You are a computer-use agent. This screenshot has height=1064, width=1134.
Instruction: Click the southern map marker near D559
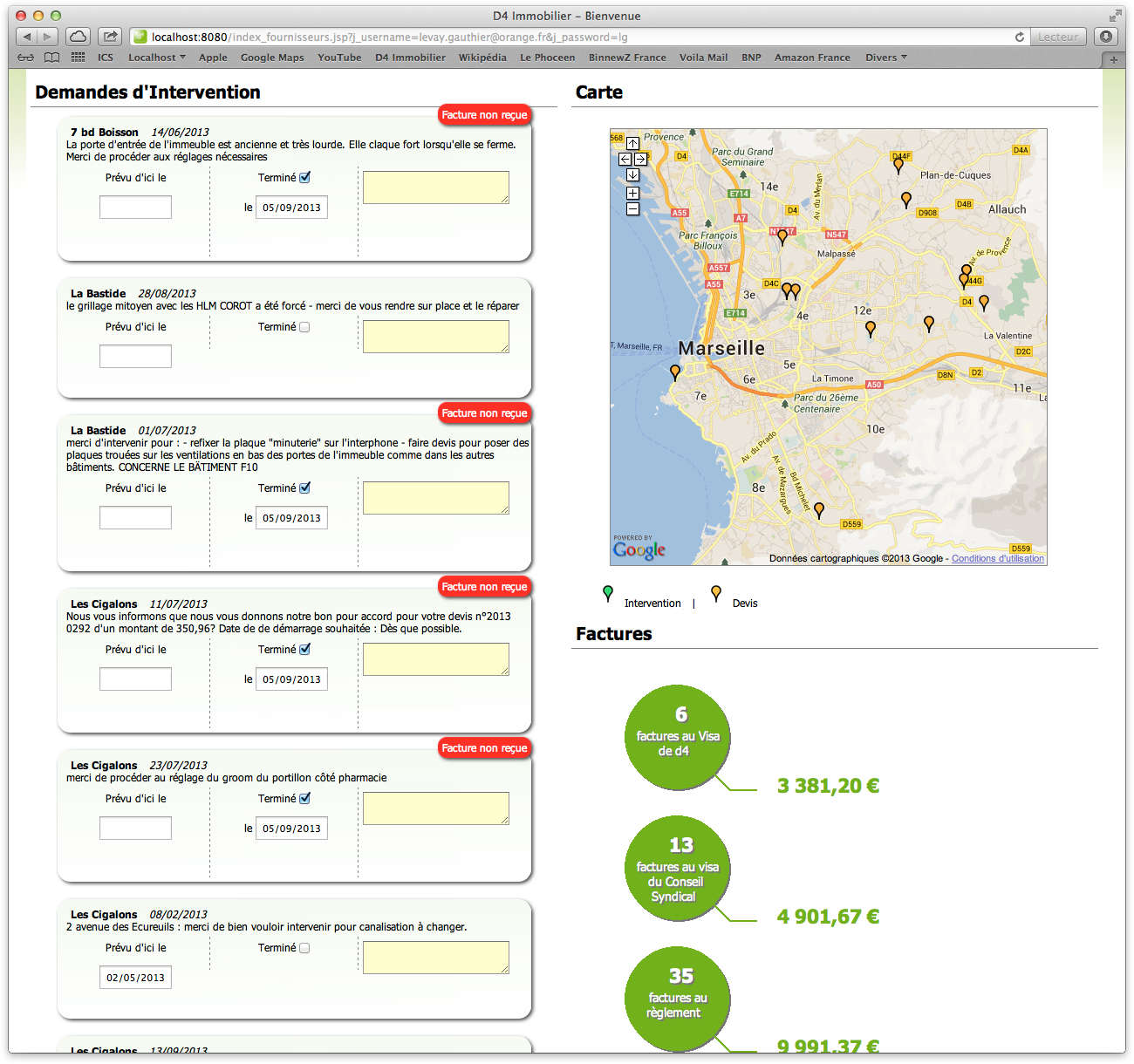(x=819, y=510)
